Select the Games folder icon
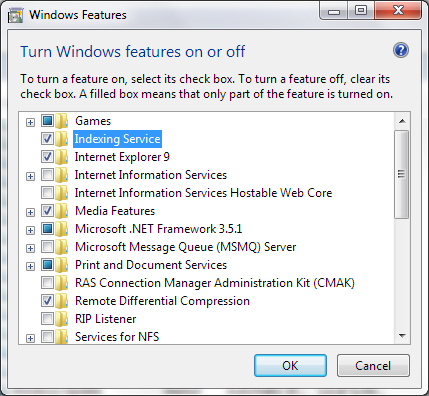This screenshot has height=396, width=429. 62,121
